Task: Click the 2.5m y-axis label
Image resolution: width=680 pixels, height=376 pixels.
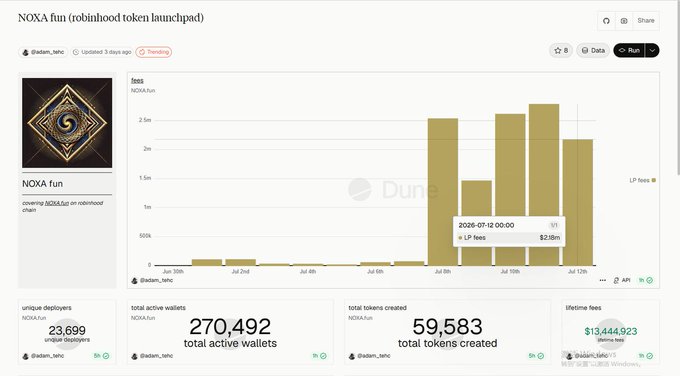Action: 145,120
